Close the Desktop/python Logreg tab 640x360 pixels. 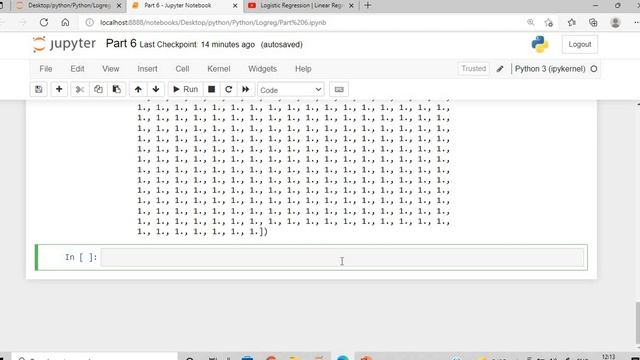pyautogui.click(x=119, y=6)
